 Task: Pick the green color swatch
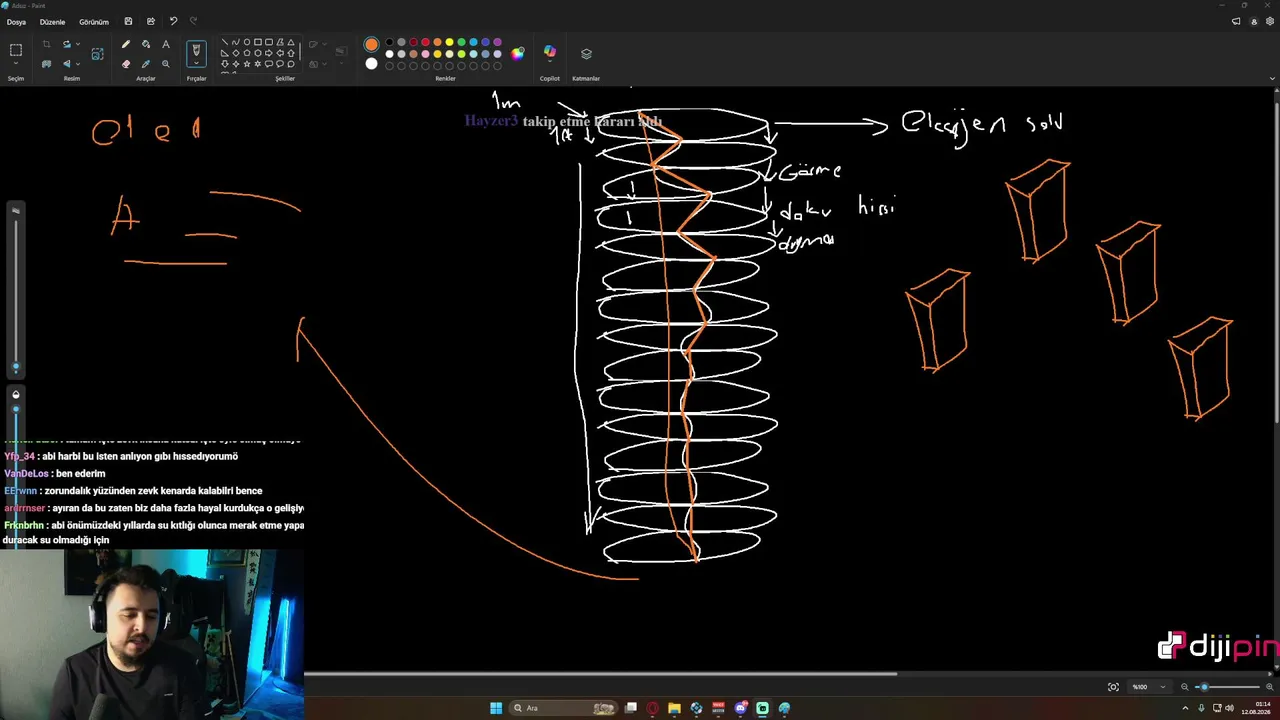click(x=462, y=43)
